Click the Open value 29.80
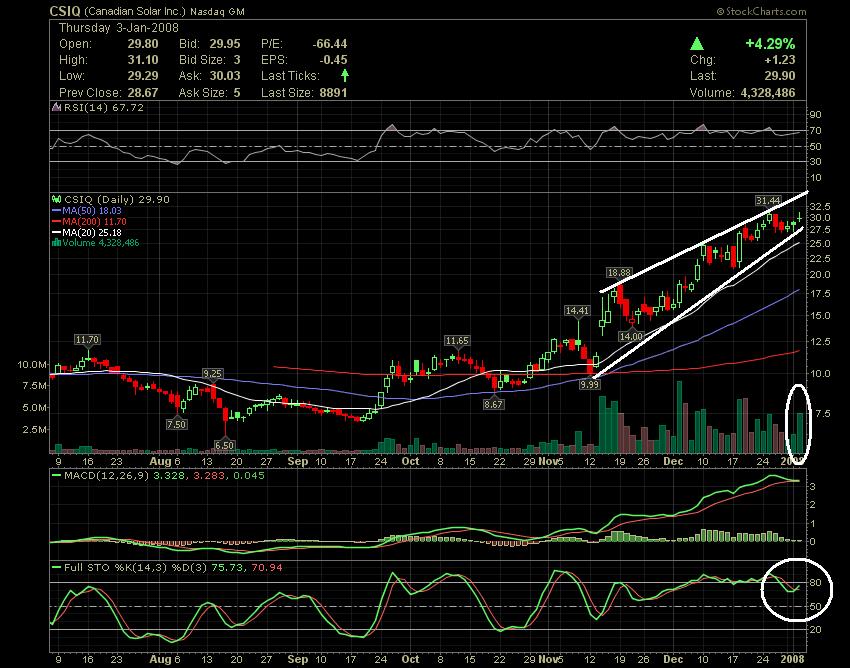This screenshot has width=850, height=668. click(x=143, y=44)
